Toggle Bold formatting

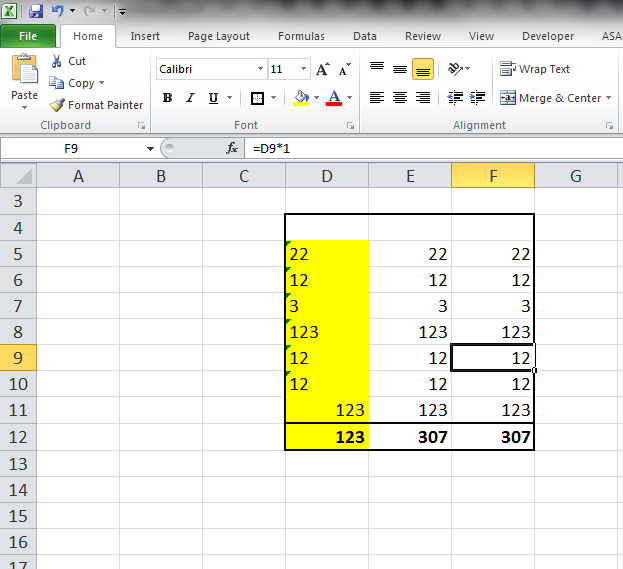click(167, 98)
